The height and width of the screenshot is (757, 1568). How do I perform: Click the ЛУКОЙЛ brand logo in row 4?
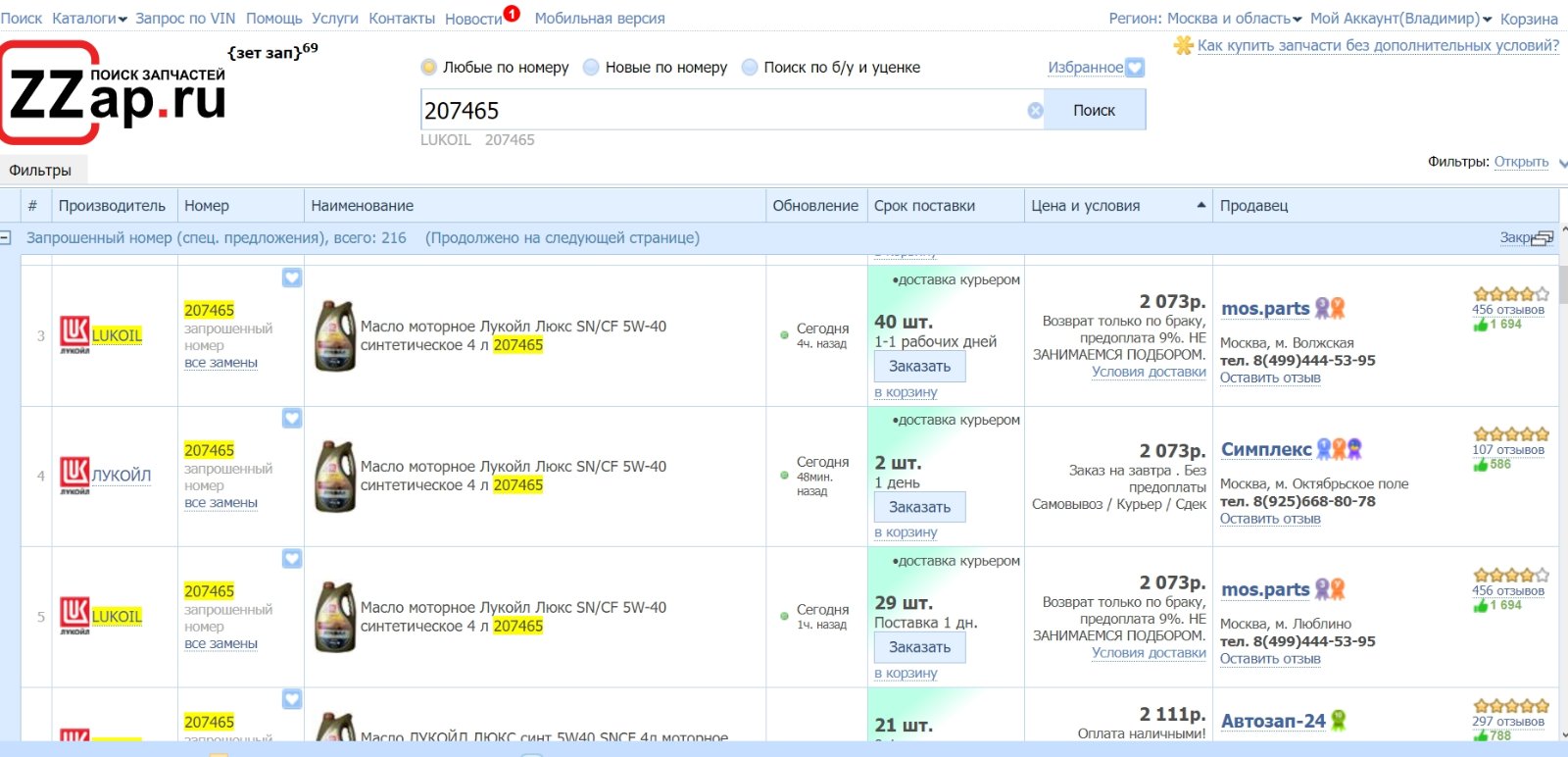(74, 475)
